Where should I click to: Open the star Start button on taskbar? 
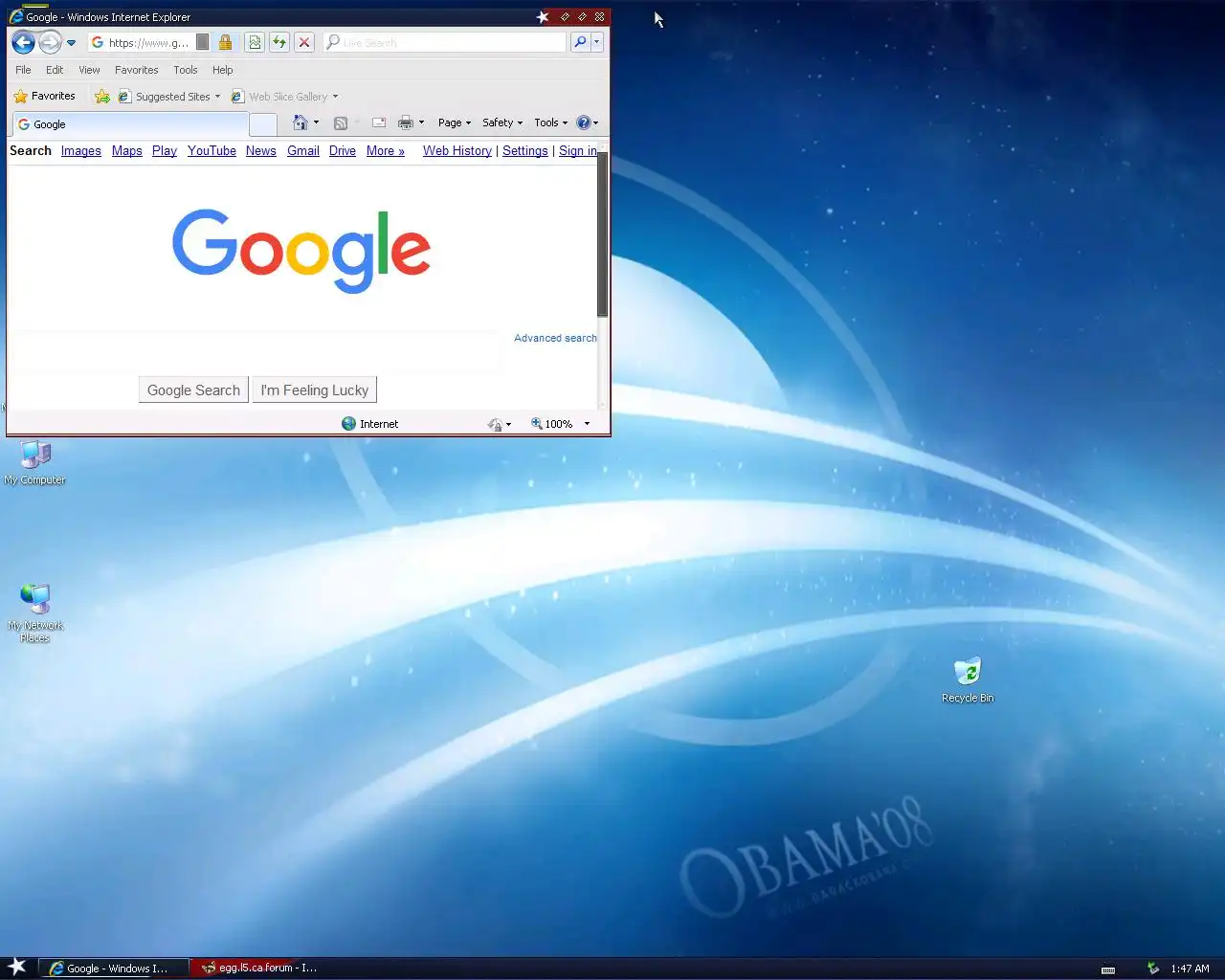click(17, 967)
